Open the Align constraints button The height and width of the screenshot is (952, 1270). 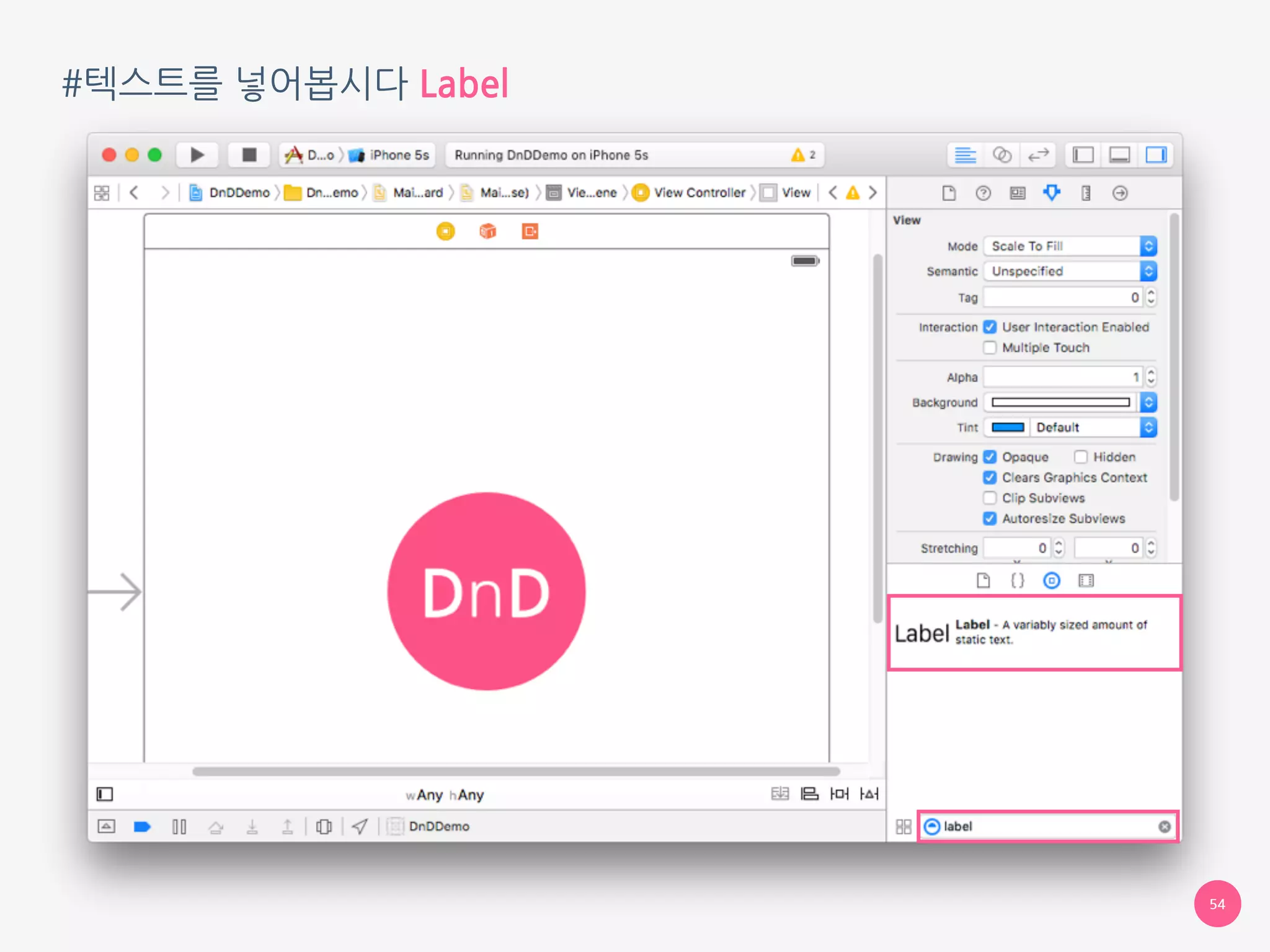809,794
